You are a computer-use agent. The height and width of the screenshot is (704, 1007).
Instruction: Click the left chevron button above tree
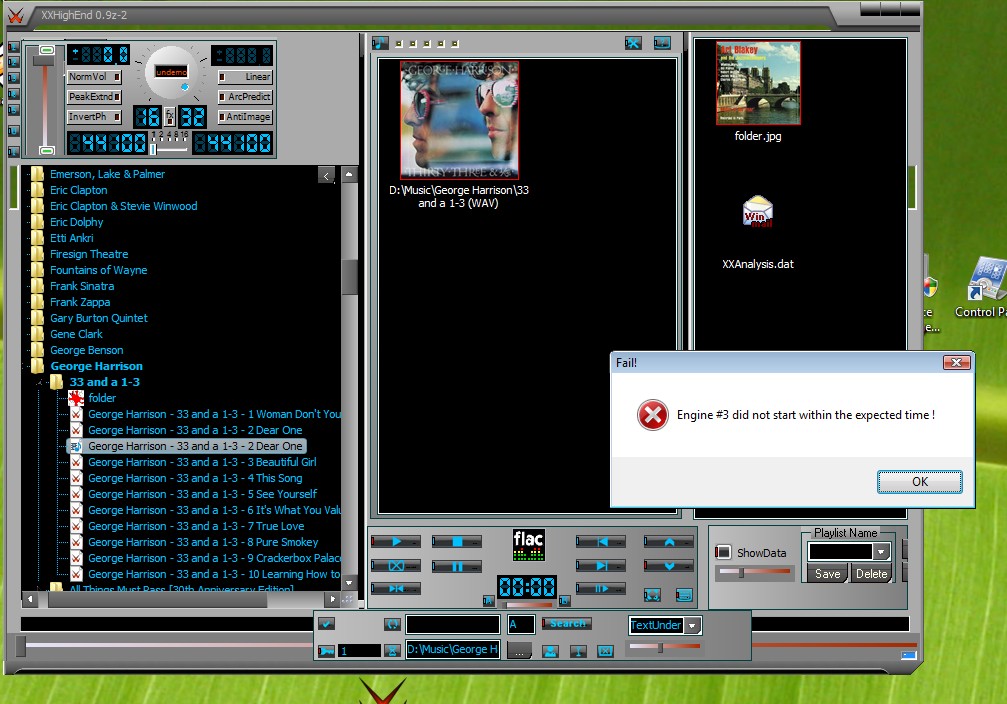326,175
